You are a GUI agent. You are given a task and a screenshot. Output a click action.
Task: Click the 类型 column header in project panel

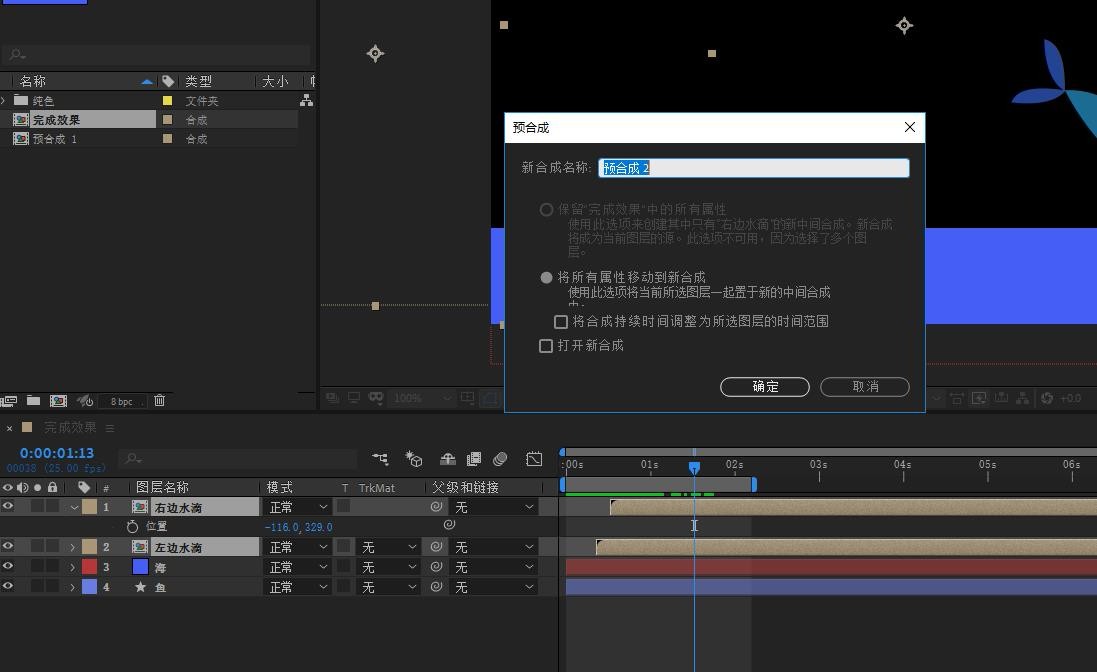198,81
